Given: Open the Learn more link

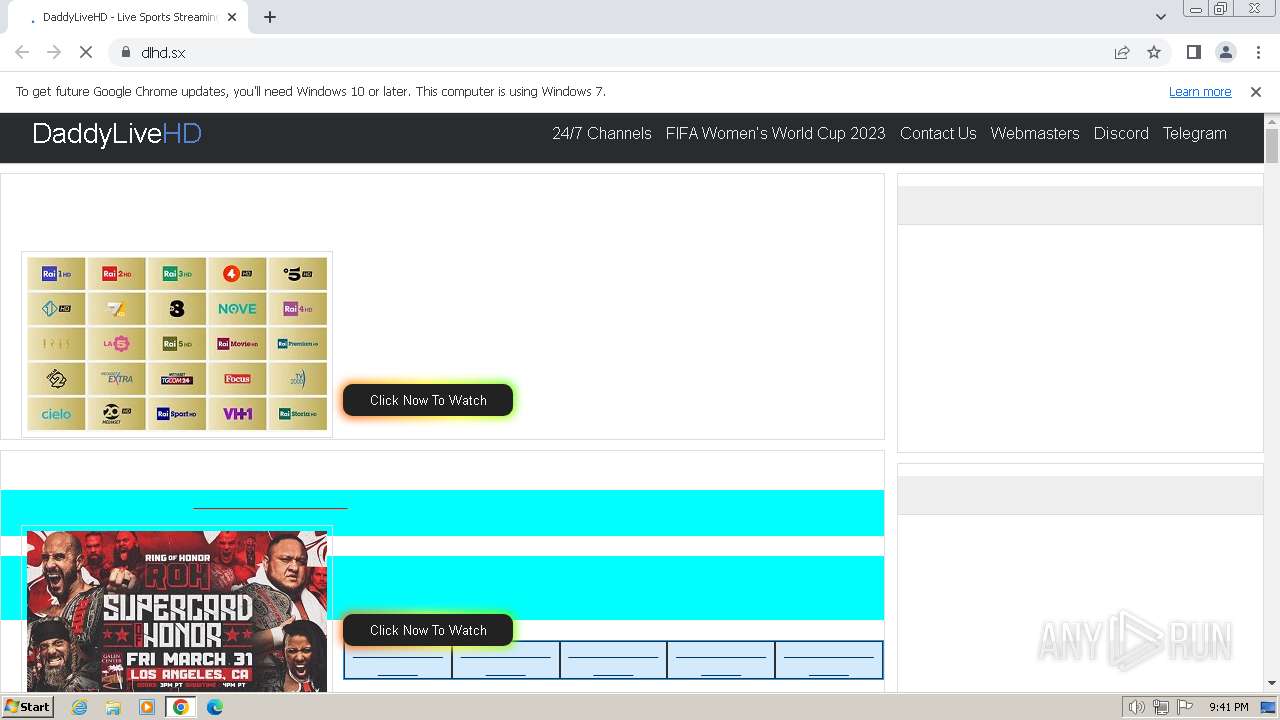Looking at the screenshot, I should [x=1200, y=91].
